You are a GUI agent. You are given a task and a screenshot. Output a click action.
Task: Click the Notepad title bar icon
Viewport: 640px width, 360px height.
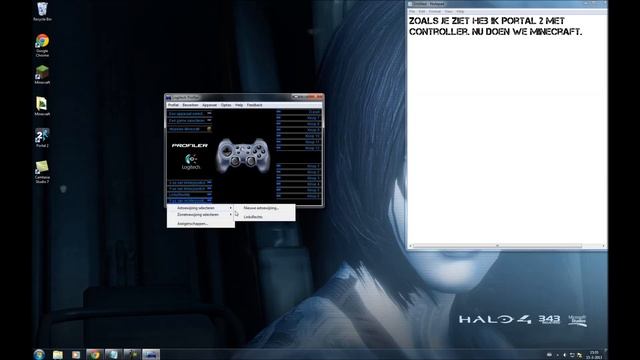pos(410,4)
